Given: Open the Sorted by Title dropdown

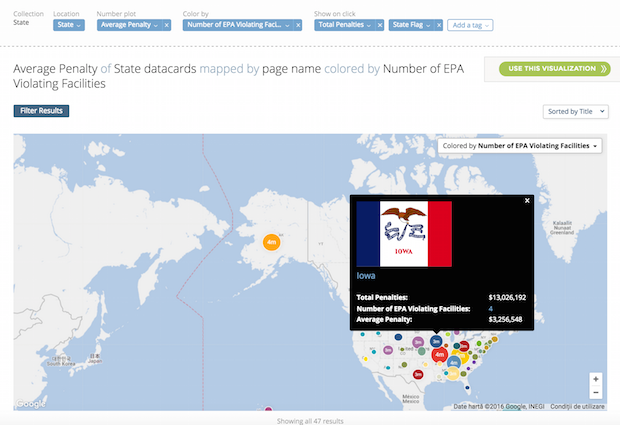Looking at the screenshot, I should tap(575, 111).
